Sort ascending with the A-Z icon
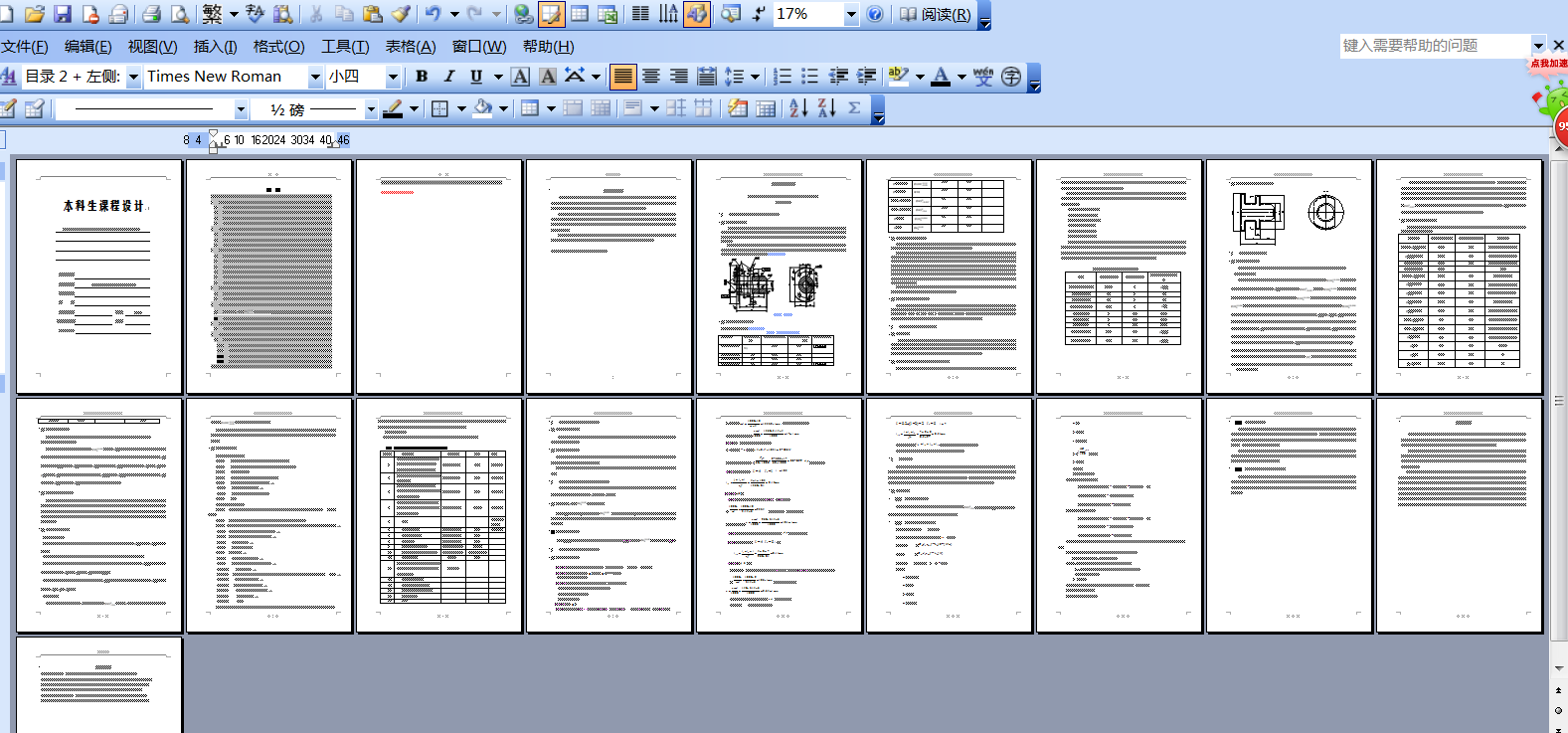The height and width of the screenshot is (733, 1568). pos(798,109)
